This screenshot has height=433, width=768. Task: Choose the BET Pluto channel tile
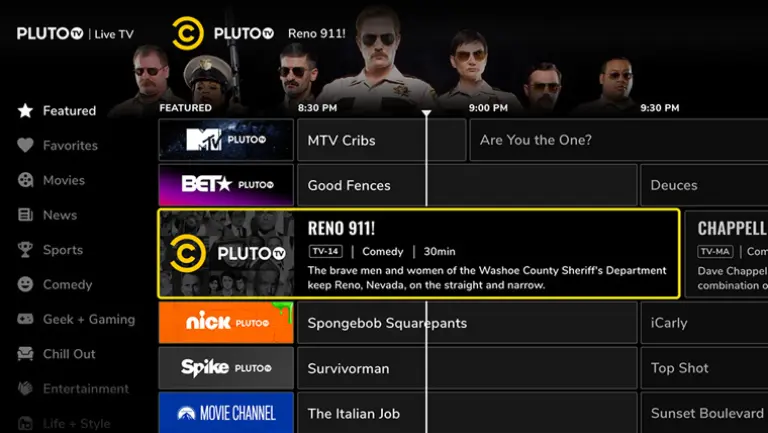[x=226, y=185]
